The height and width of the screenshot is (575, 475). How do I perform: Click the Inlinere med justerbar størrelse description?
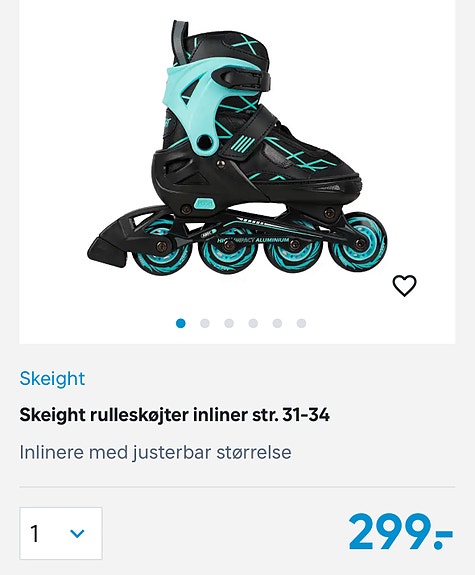[156, 452]
